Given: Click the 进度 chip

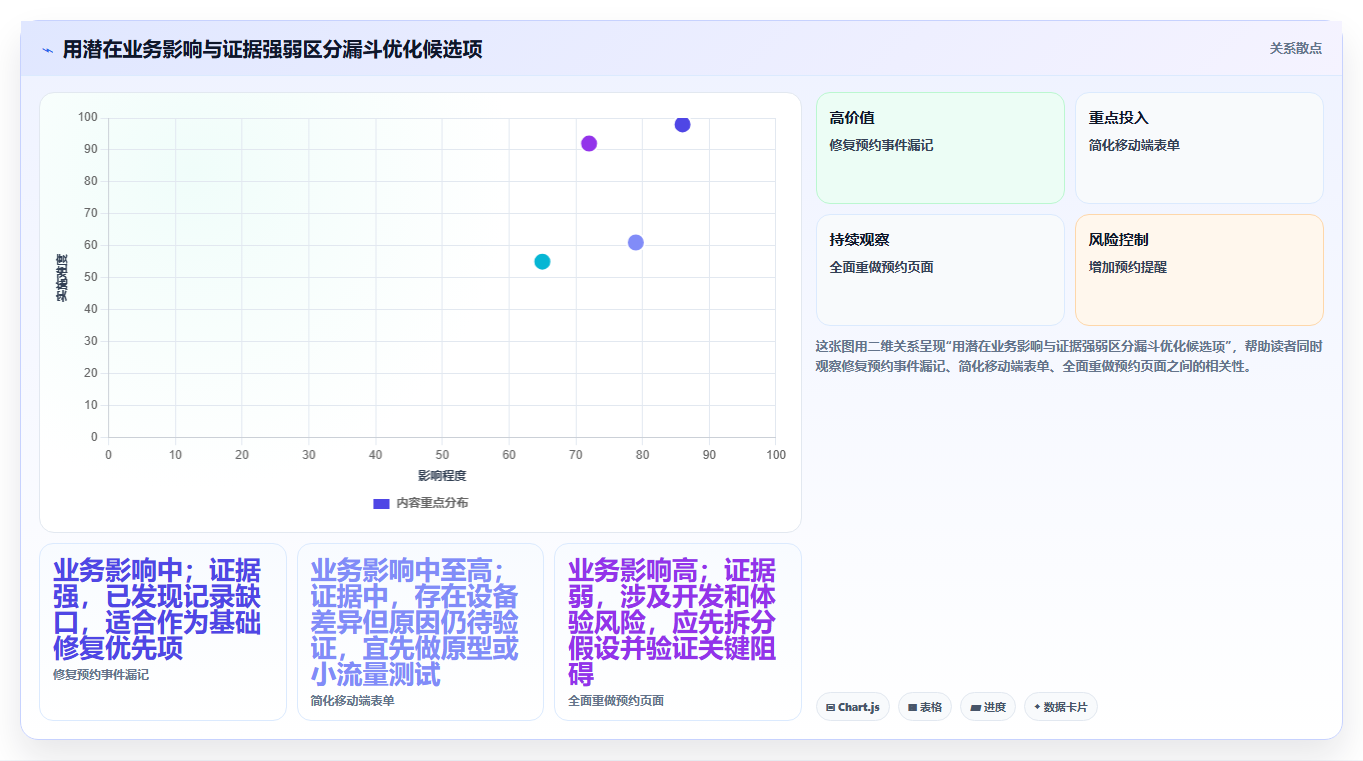Looking at the screenshot, I should tap(988, 707).
